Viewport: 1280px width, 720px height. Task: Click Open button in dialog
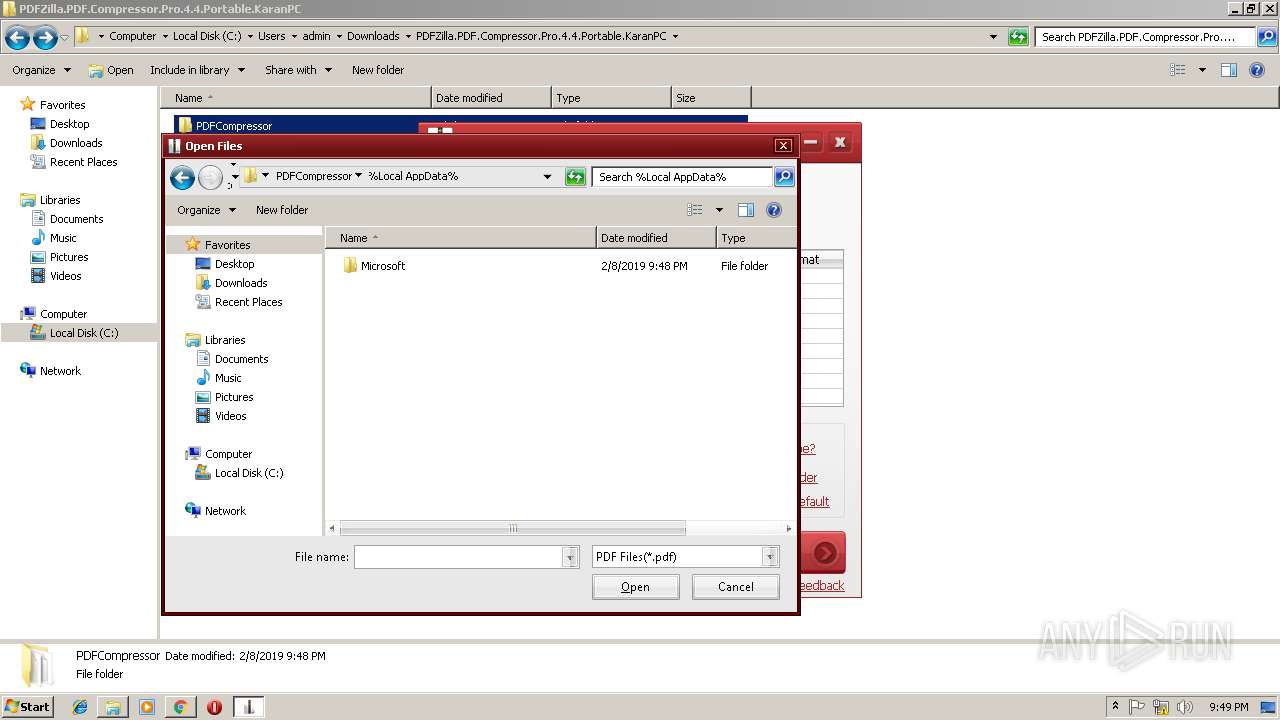coord(635,587)
